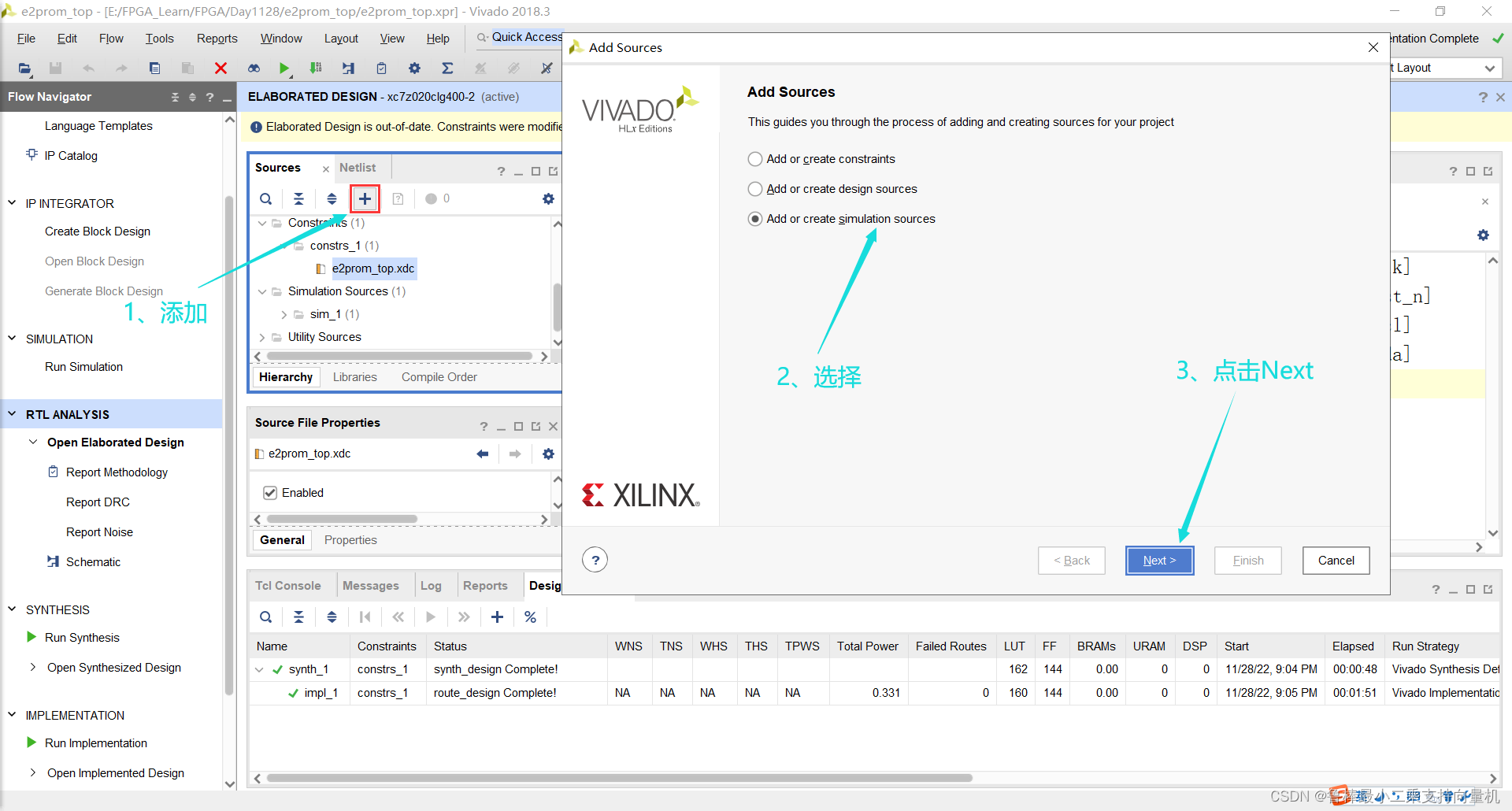Click previous object arrow in Source File Properties
1512x811 pixels.
(x=483, y=454)
